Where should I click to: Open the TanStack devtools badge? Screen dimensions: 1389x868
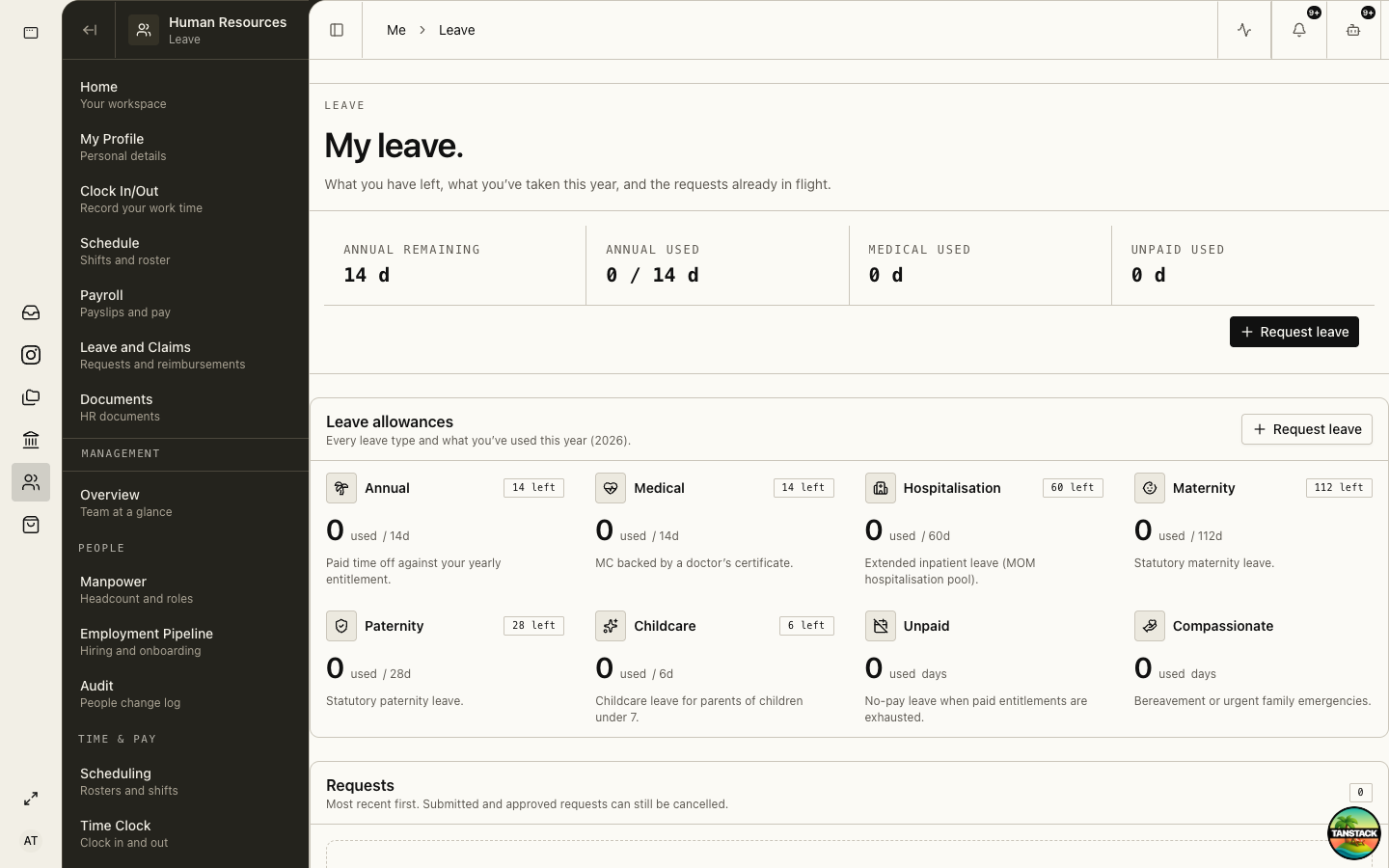(1354, 833)
